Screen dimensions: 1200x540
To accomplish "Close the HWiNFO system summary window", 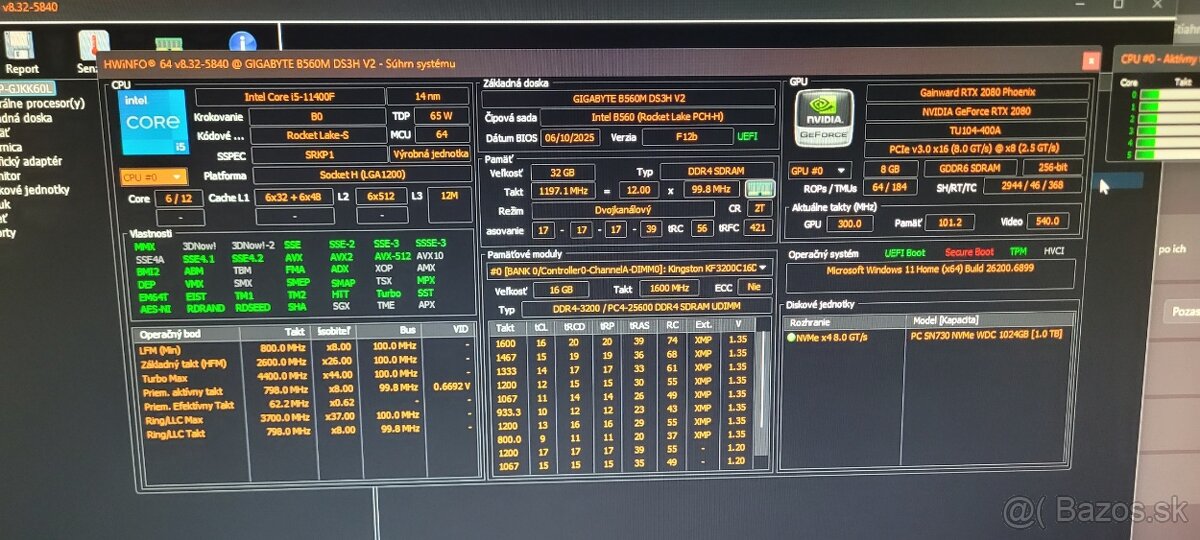I will point(1090,61).
